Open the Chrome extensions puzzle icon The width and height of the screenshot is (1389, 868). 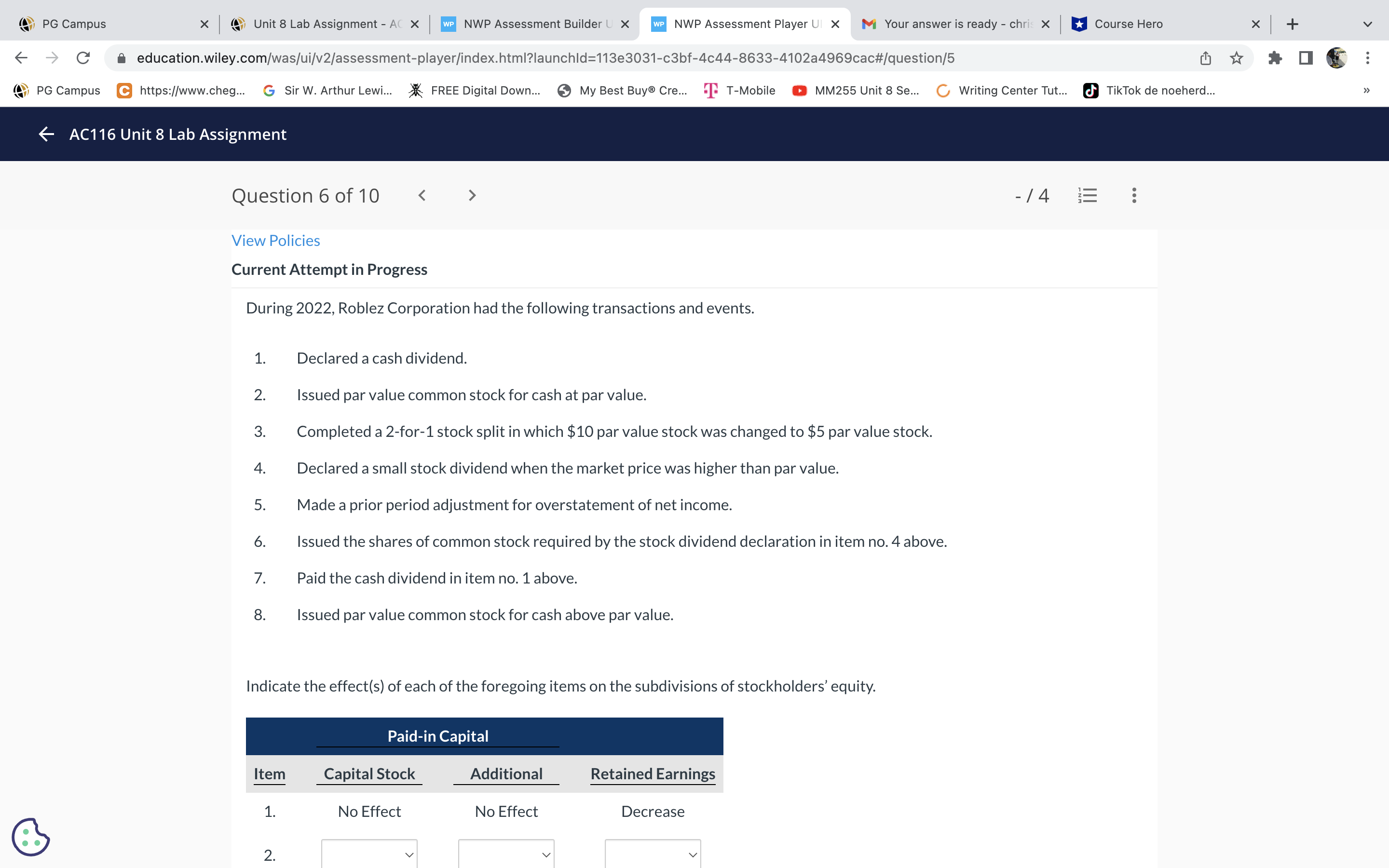(x=1275, y=58)
